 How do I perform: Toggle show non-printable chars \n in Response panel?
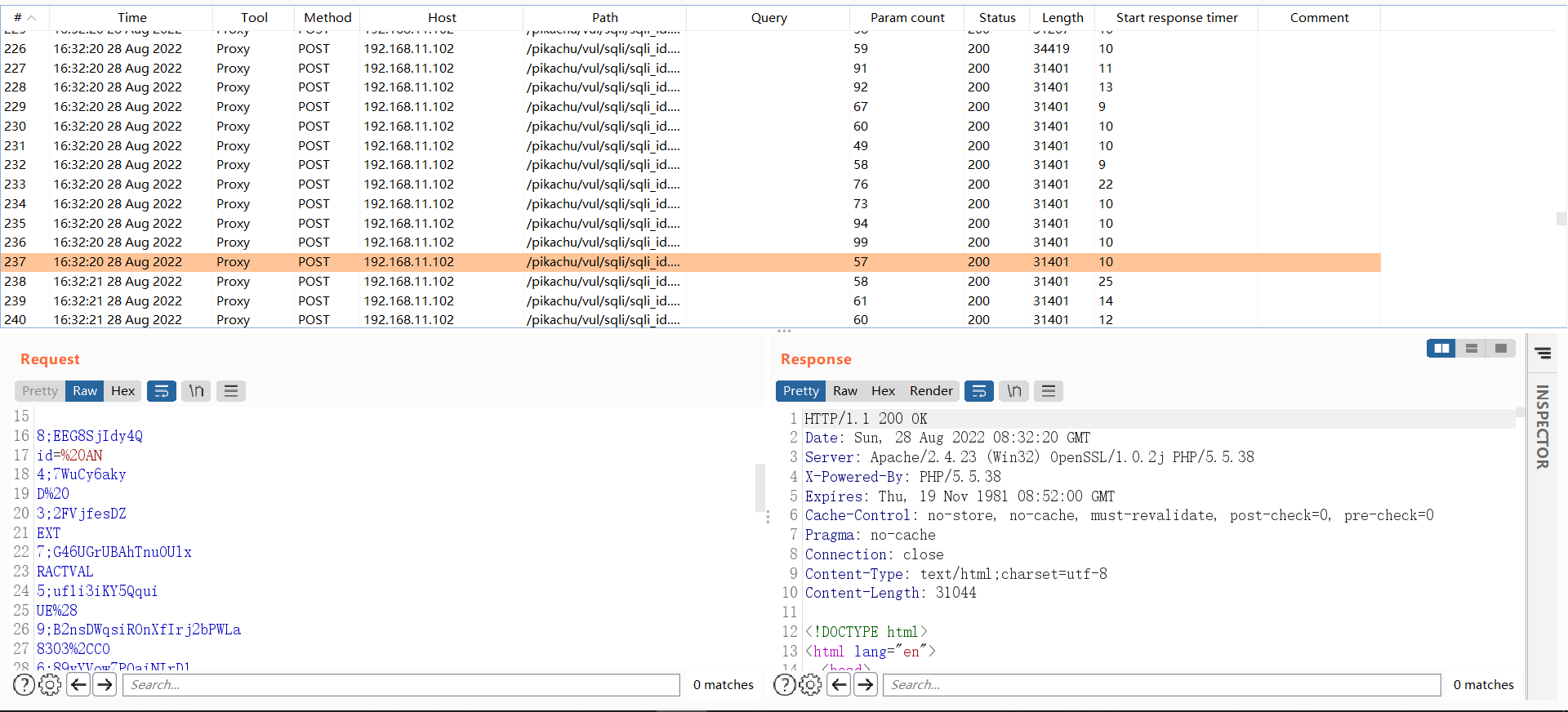(1013, 391)
